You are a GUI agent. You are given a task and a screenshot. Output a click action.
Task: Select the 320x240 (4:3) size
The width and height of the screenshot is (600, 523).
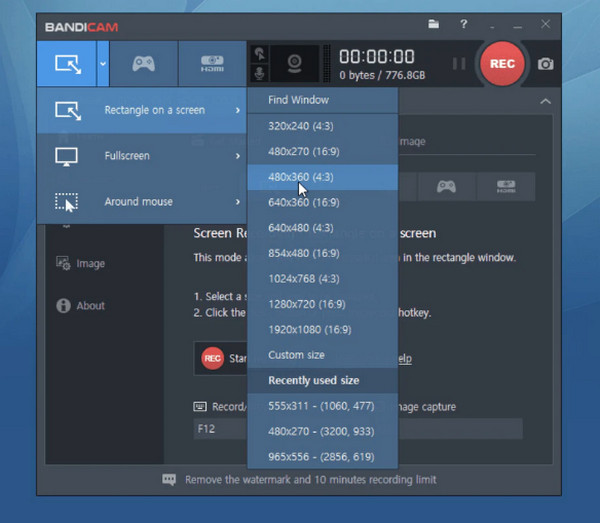pos(323,126)
